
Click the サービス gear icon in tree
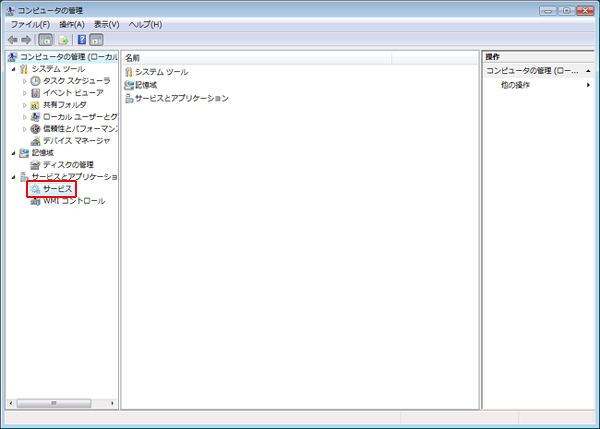point(35,189)
